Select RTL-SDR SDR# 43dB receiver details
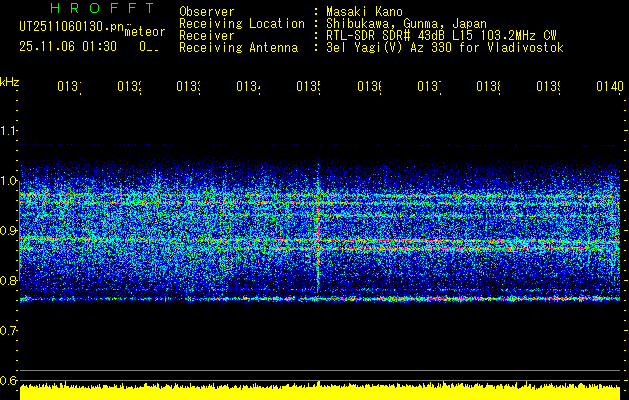The height and width of the screenshot is (400, 629). click(x=441, y=36)
